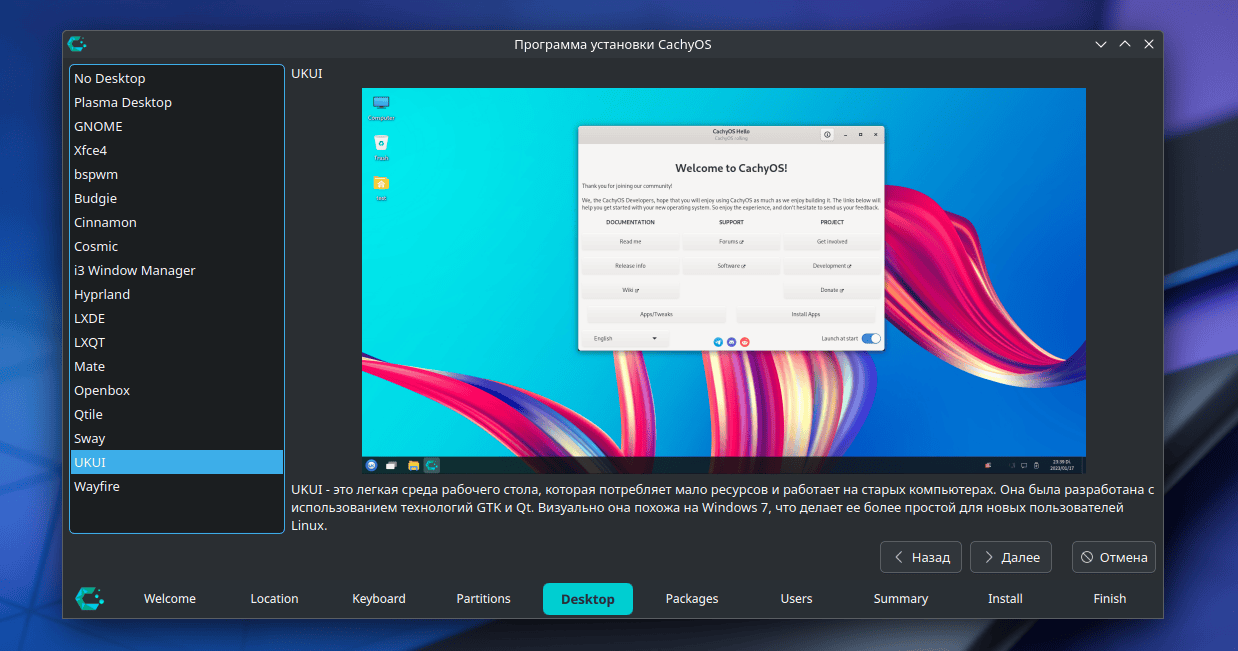Screen dimensions: 1238x651
Task: Choose GNOME in the desktop list
Action: (98, 126)
